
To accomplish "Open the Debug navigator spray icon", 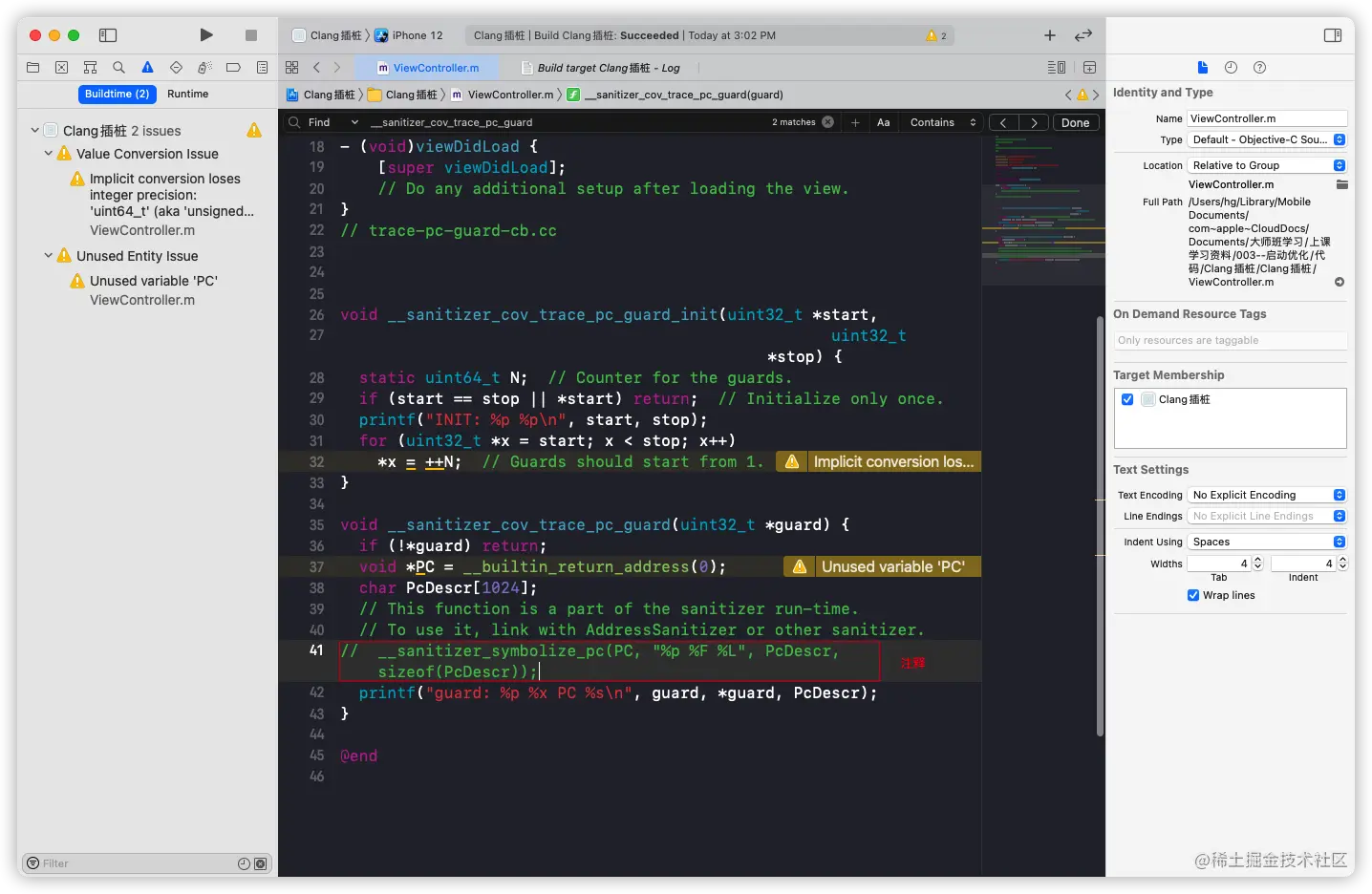I will click(x=204, y=68).
